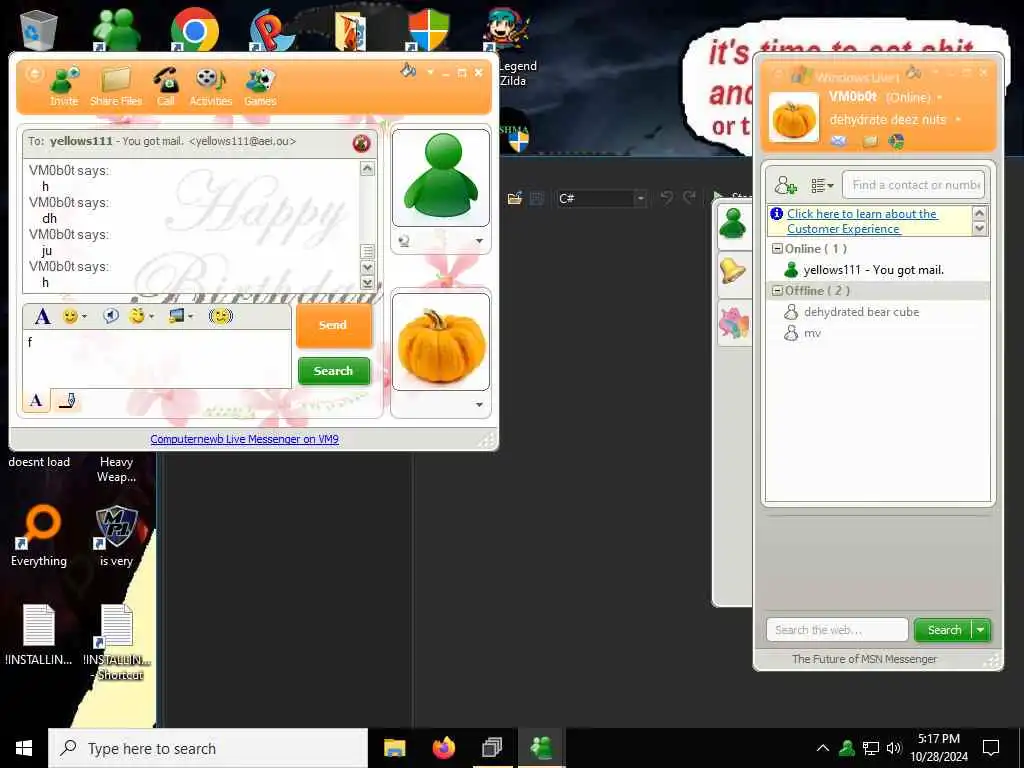Click pumpkin avatar in Messenger main window

point(793,118)
